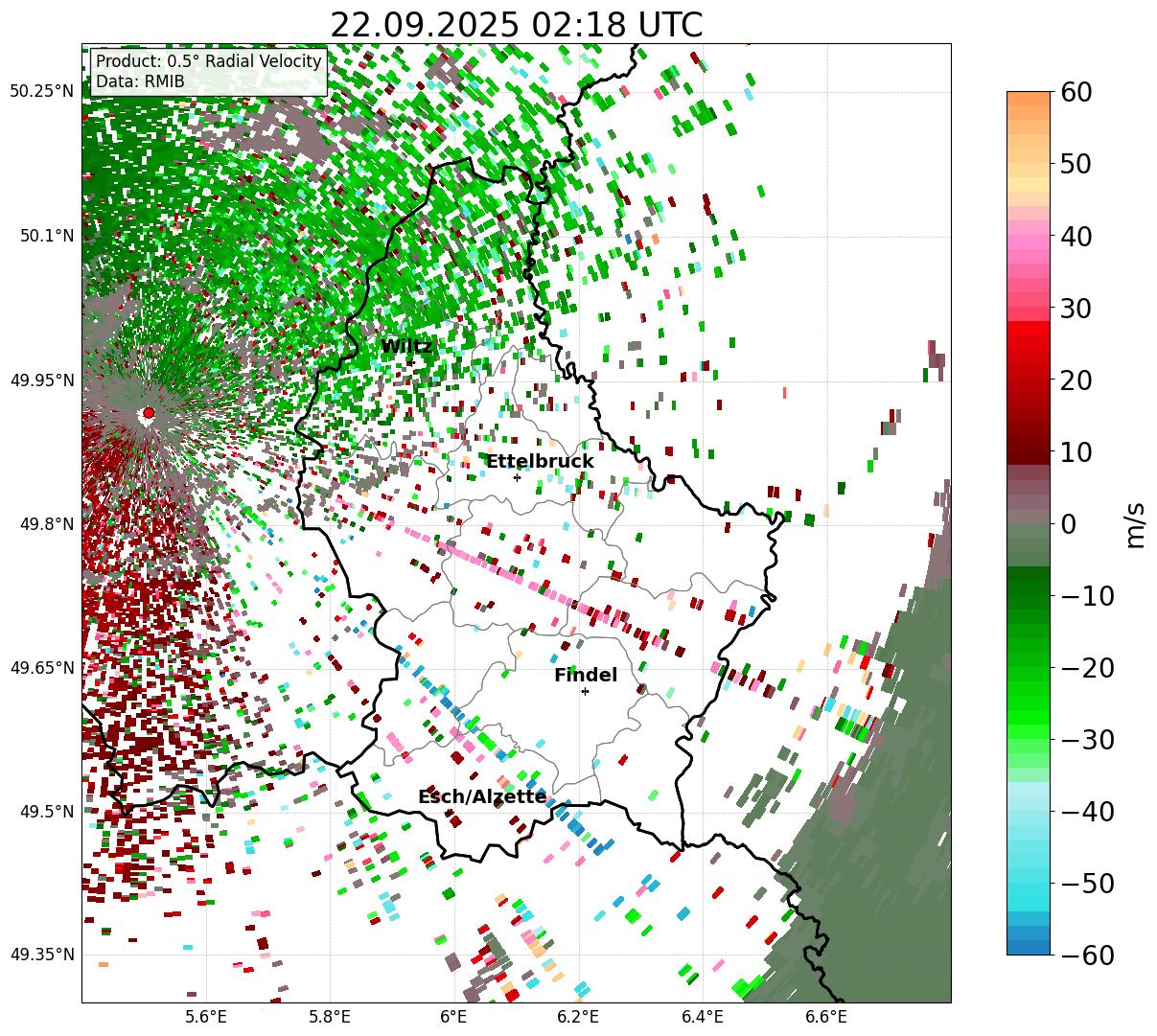Viewport: 1157px width, 1036px height.
Task: Click the 6.4°E longitude tick label
Action: tap(703, 1017)
